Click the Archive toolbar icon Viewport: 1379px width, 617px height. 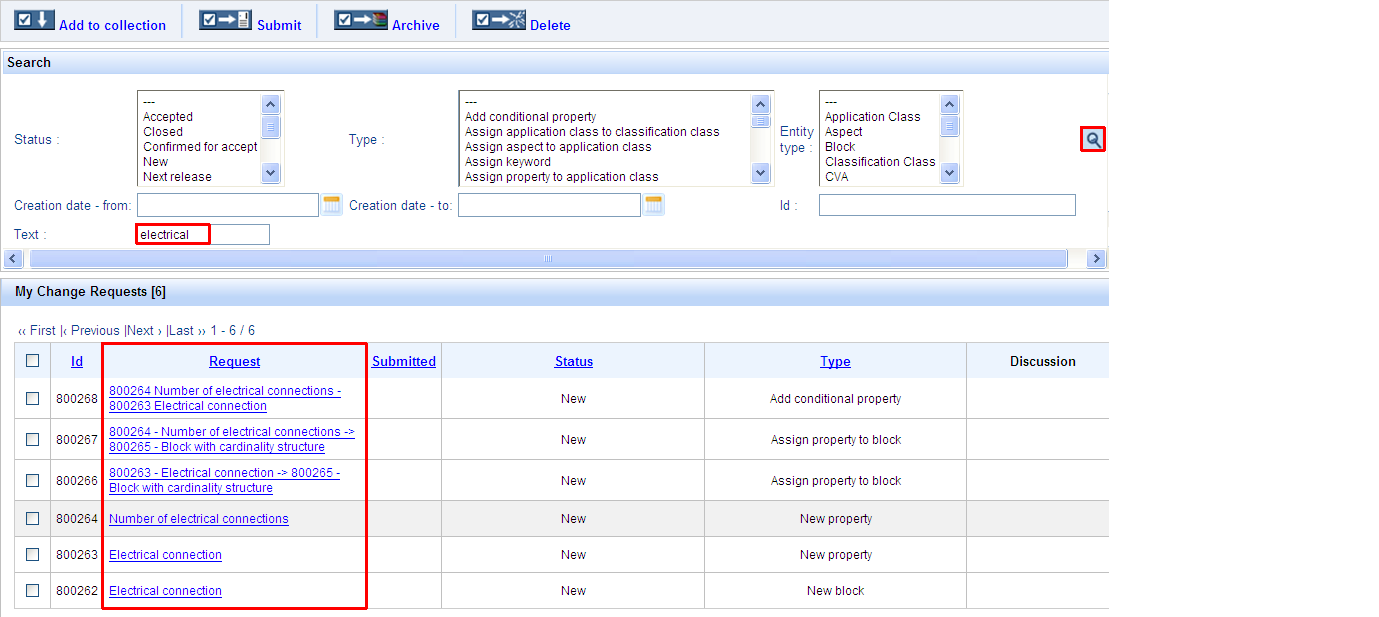(360, 21)
